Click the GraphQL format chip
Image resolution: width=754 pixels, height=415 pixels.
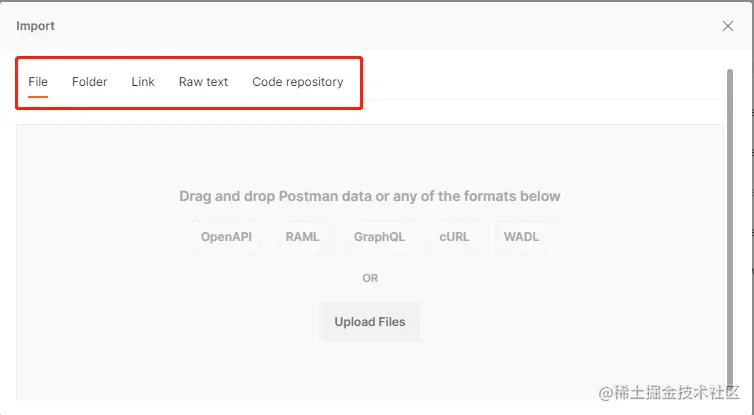[x=379, y=237]
